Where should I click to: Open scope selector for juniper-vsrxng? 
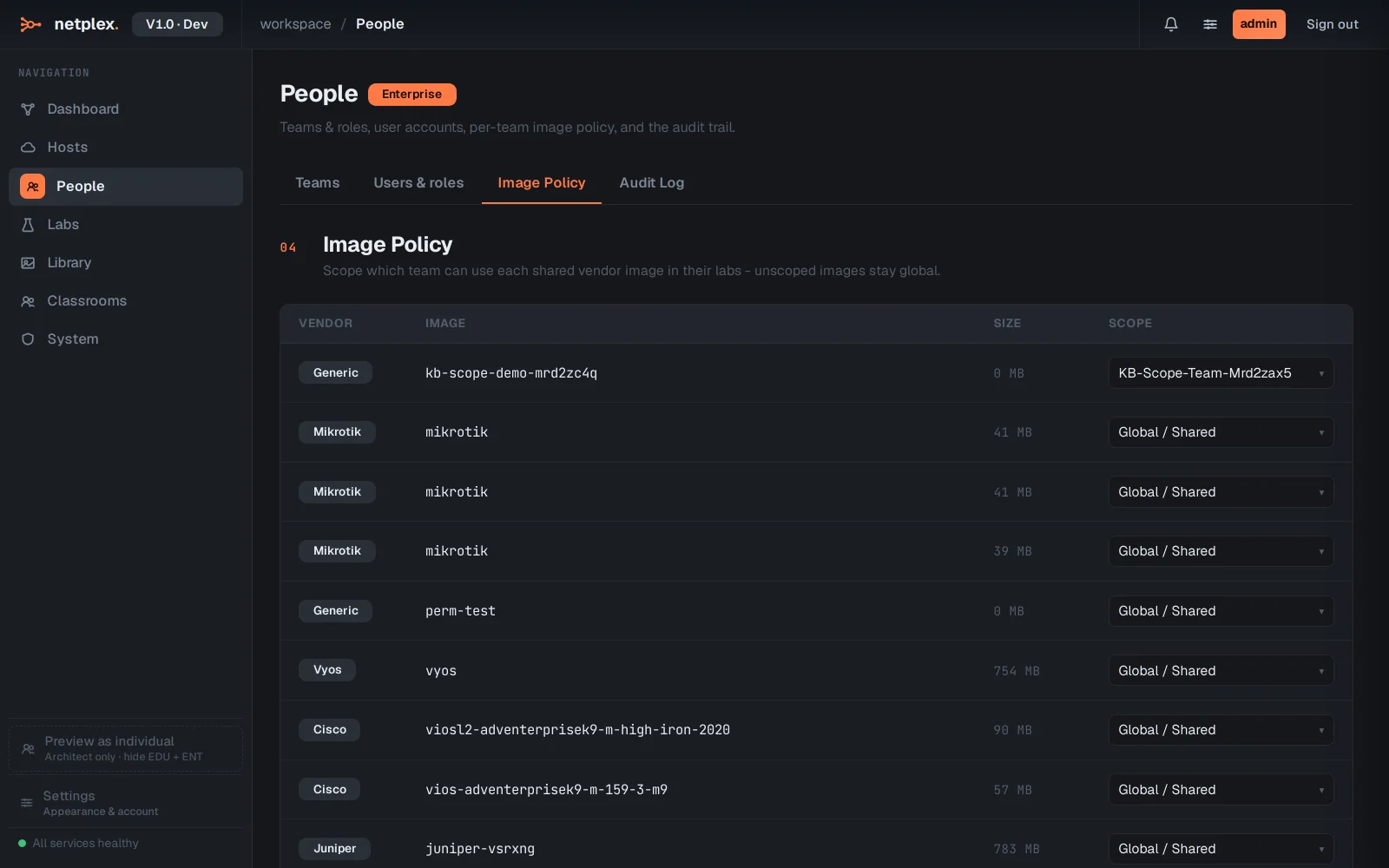1221,849
